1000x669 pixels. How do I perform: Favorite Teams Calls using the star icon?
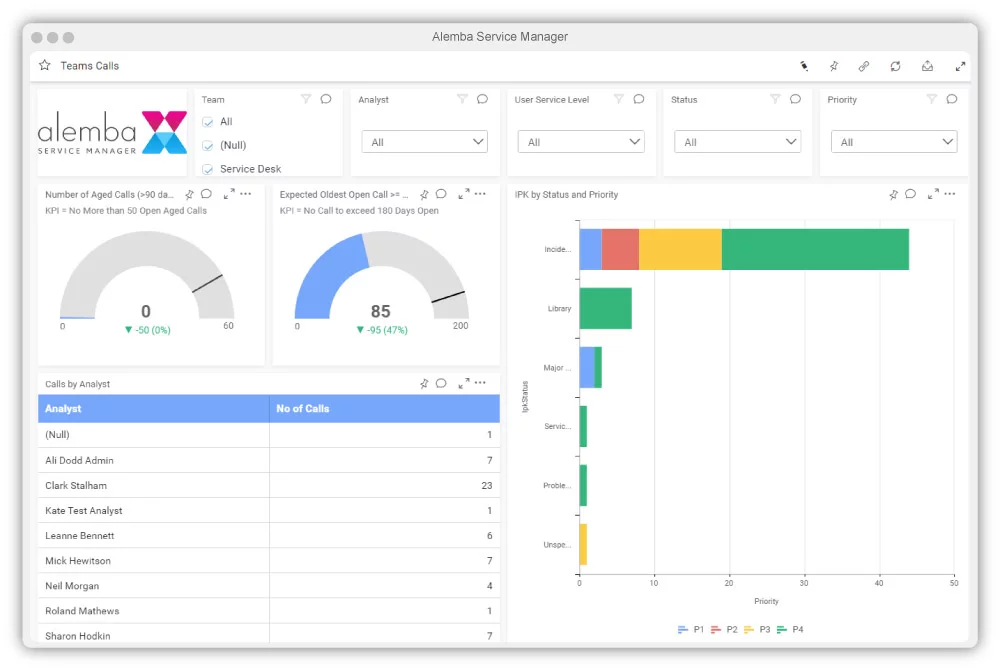[x=43, y=65]
